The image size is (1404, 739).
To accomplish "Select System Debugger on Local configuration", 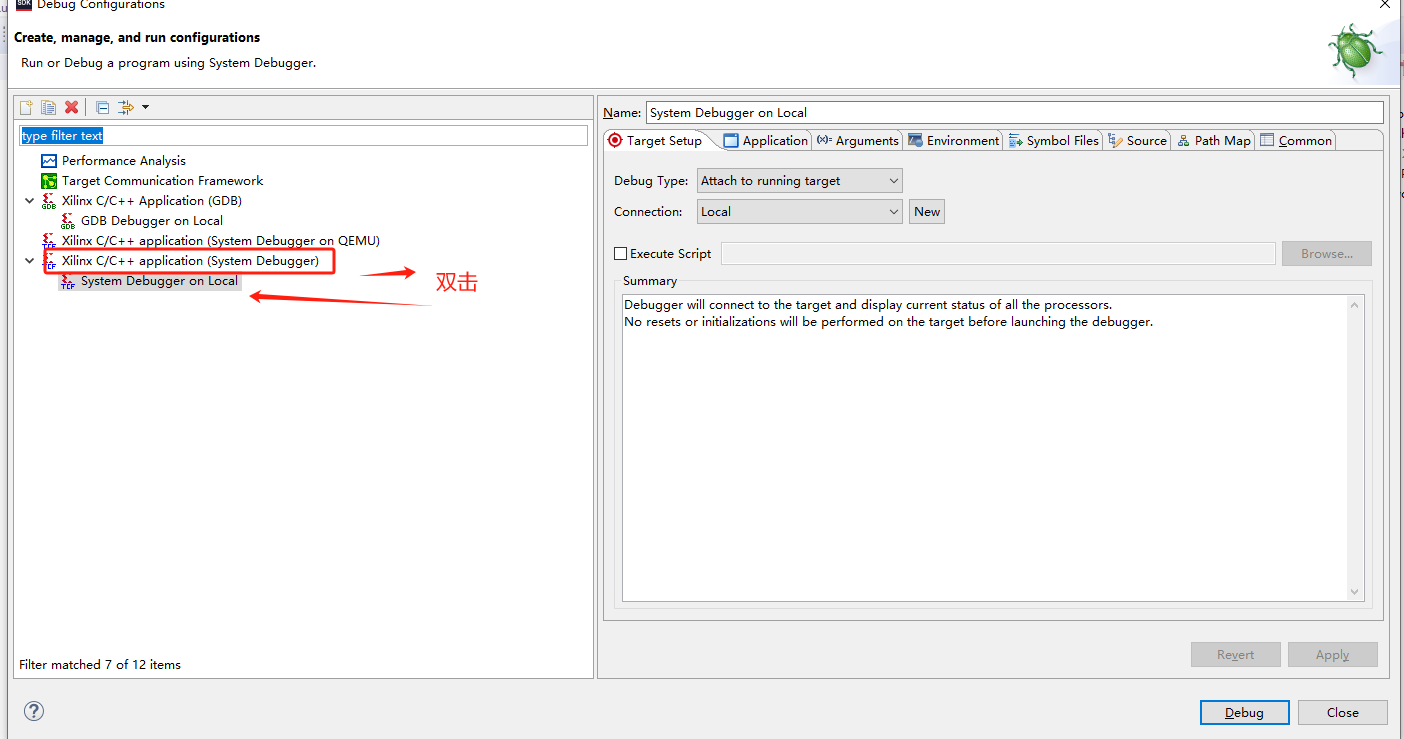I will click(x=159, y=281).
